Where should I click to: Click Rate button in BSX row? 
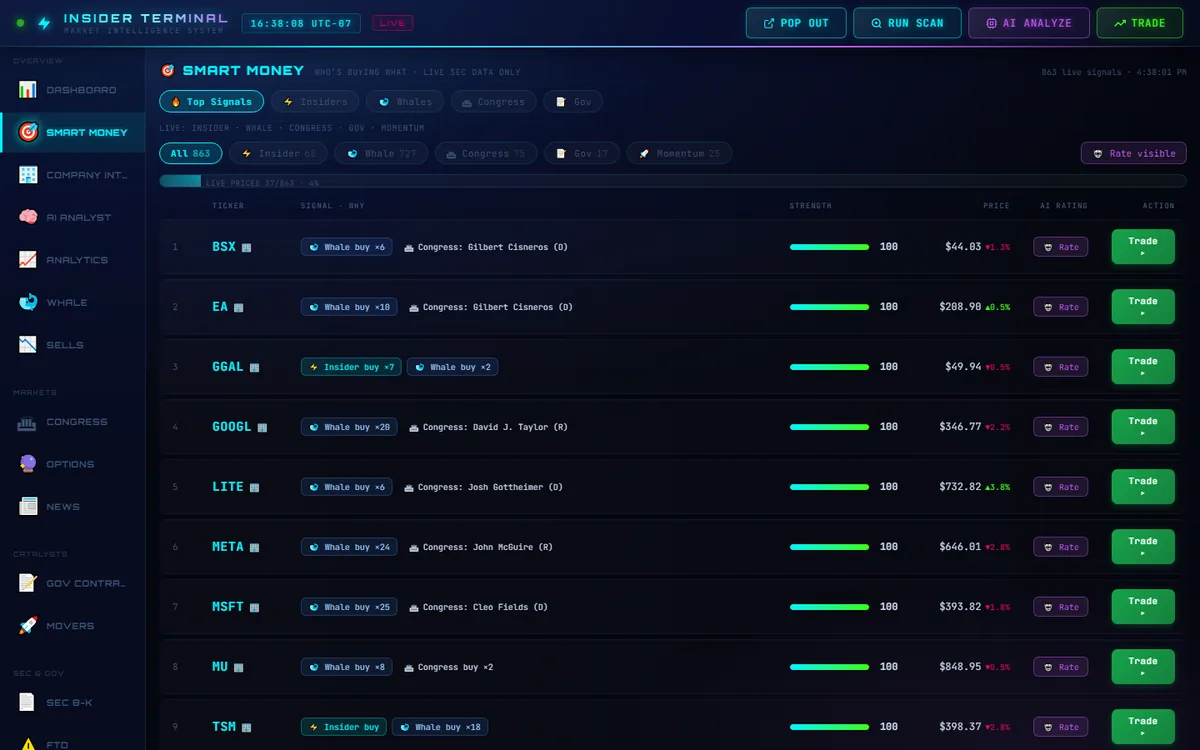point(1061,247)
